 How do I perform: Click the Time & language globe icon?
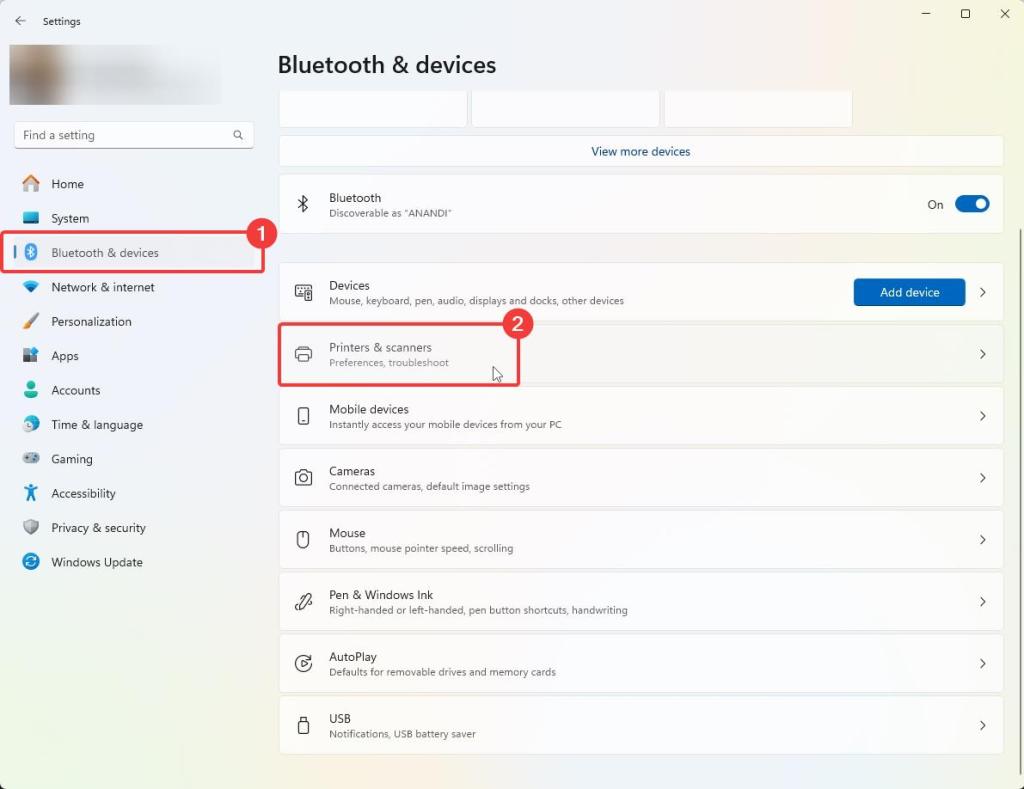(31, 425)
